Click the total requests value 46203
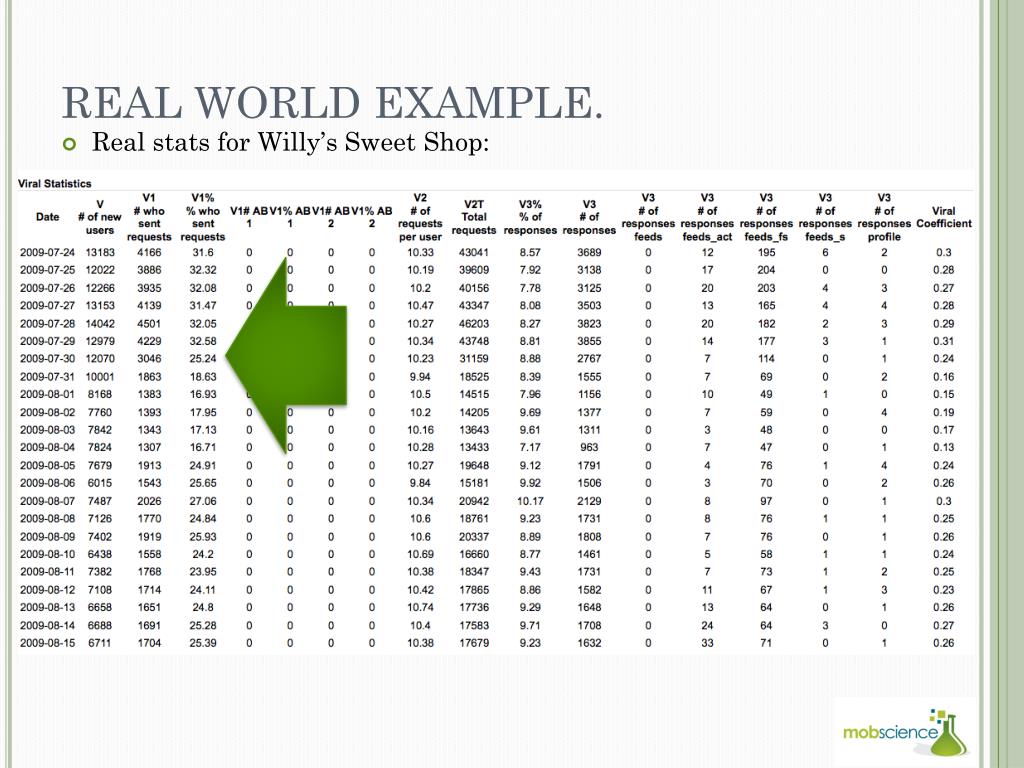This screenshot has height=768, width=1024. [474, 323]
